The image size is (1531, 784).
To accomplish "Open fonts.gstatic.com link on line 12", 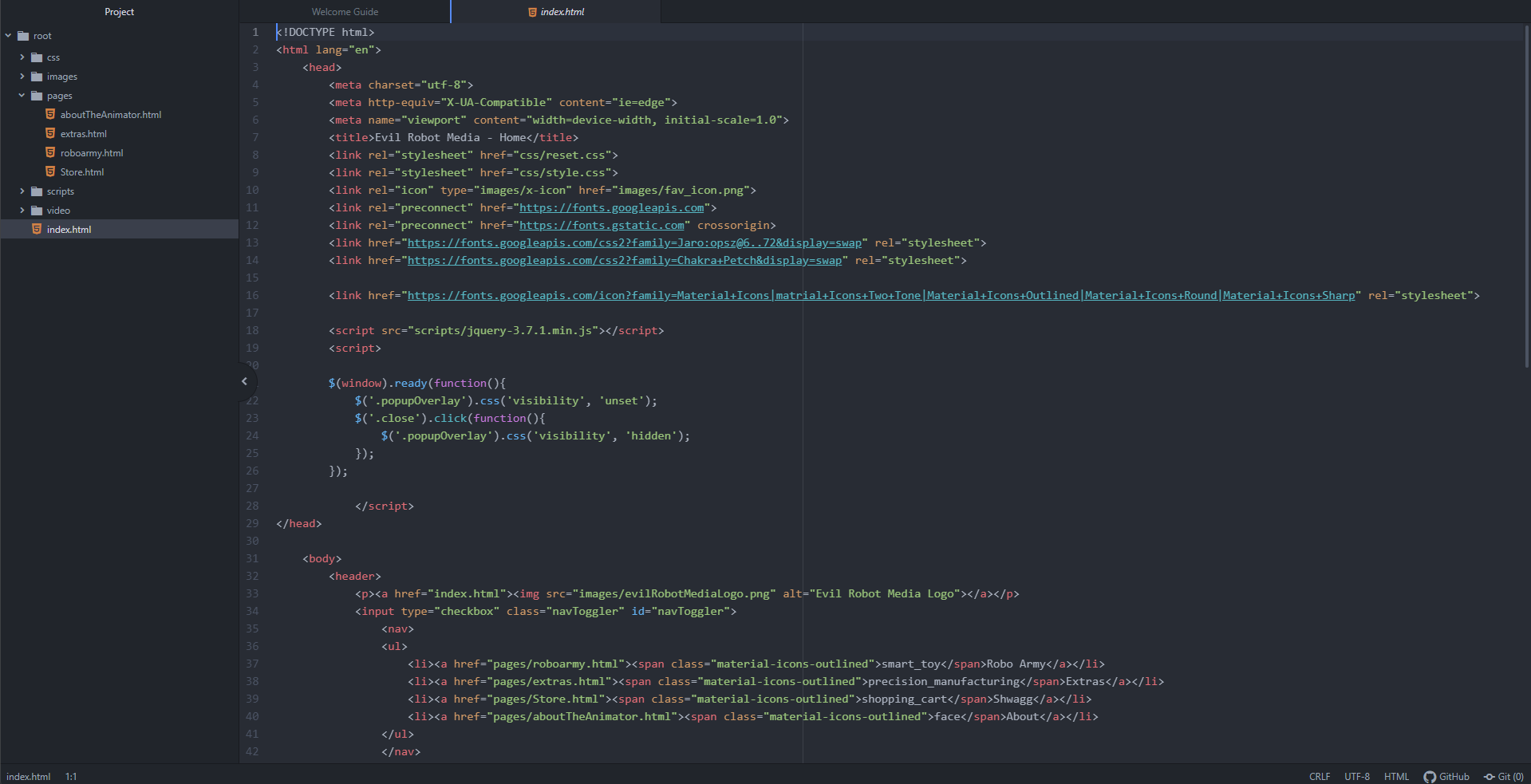I will 602,226.
